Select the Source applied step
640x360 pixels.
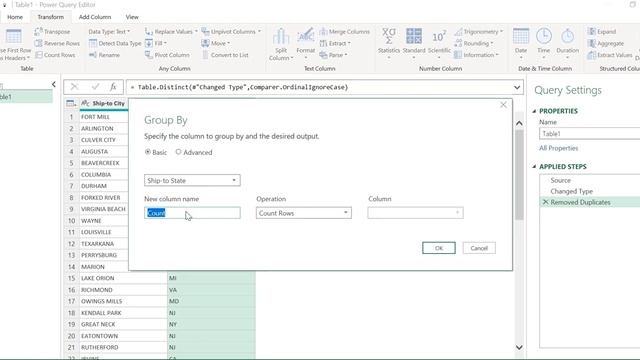pos(560,180)
